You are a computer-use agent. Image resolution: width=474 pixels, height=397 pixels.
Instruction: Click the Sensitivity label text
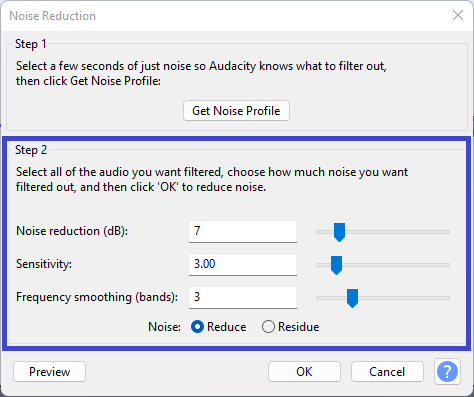tap(44, 264)
